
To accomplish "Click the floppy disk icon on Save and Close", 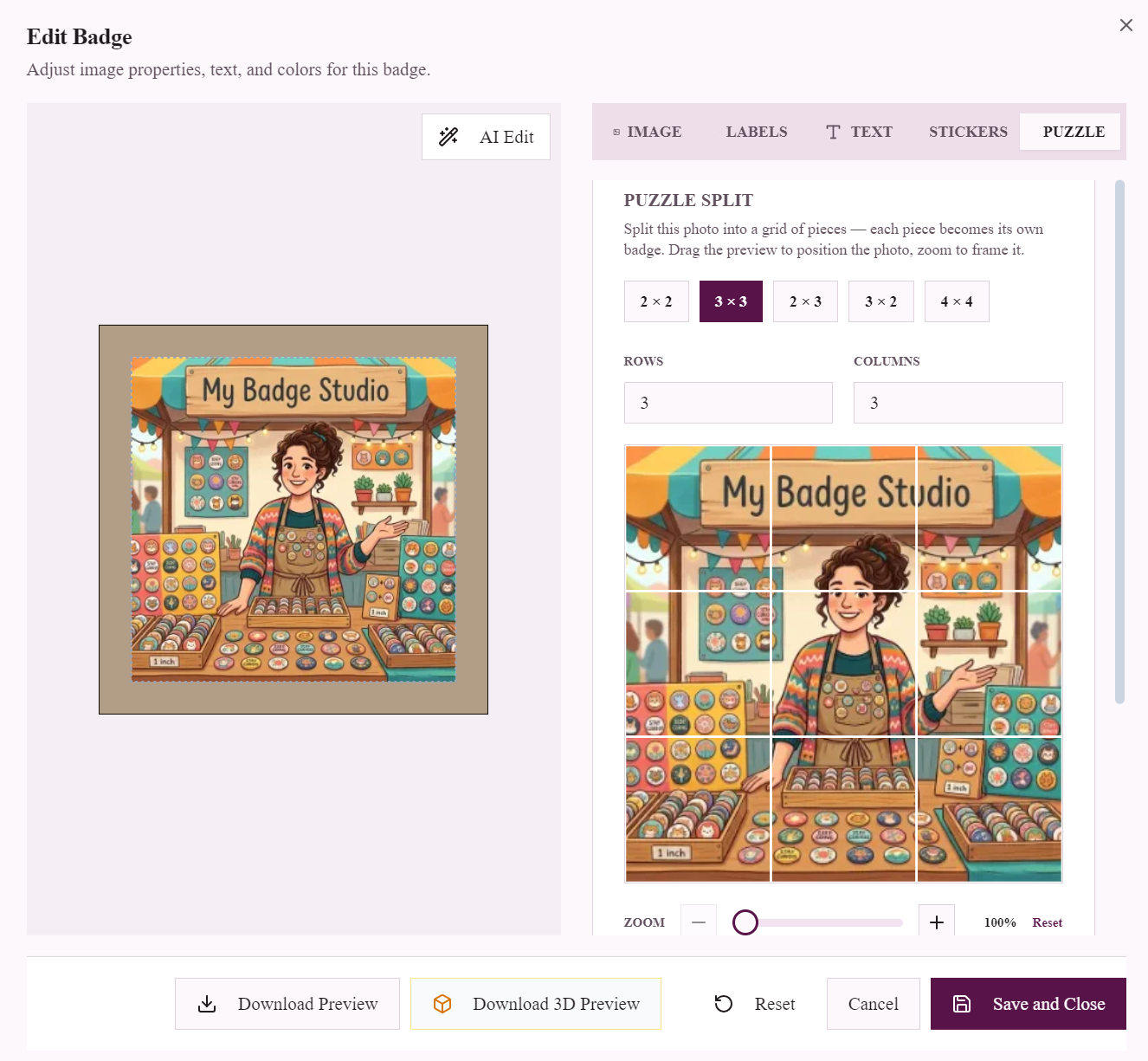I will click(962, 1004).
